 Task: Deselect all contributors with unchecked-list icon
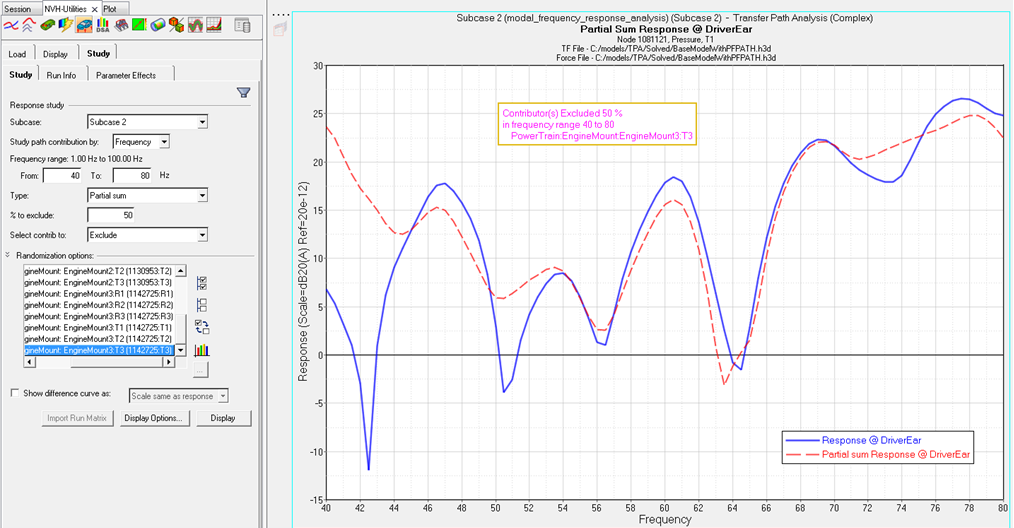[x=202, y=305]
